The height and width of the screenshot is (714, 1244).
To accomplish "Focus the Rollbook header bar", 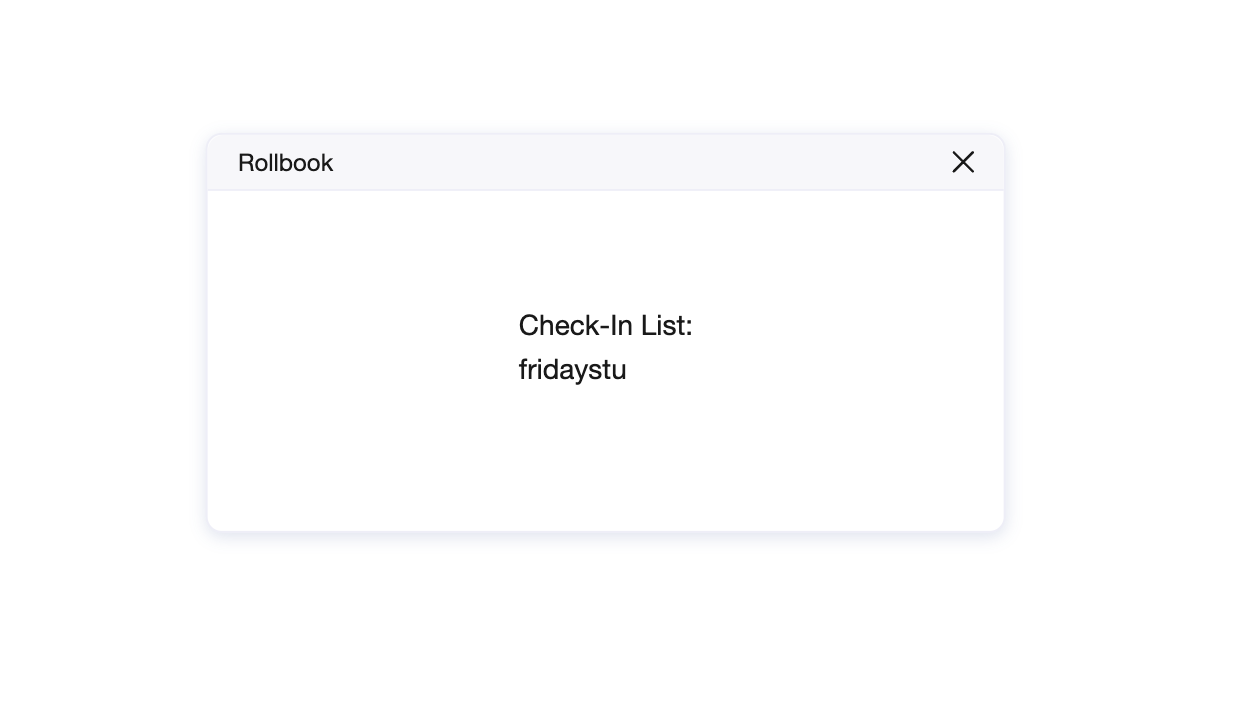I will (x=605, y=162).
